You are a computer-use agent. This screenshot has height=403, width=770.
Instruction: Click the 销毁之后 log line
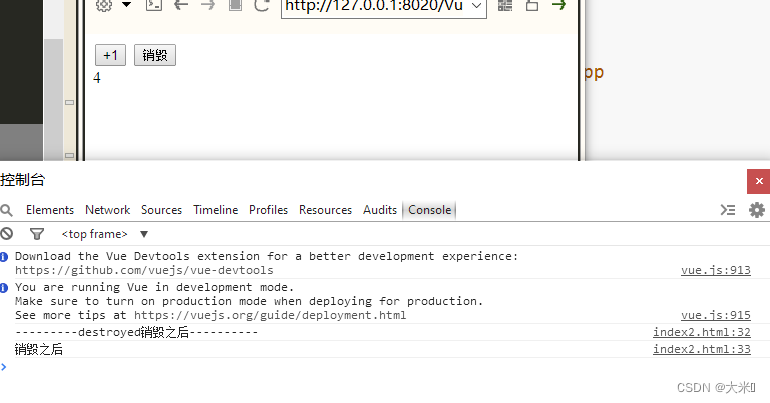(39, 349)
